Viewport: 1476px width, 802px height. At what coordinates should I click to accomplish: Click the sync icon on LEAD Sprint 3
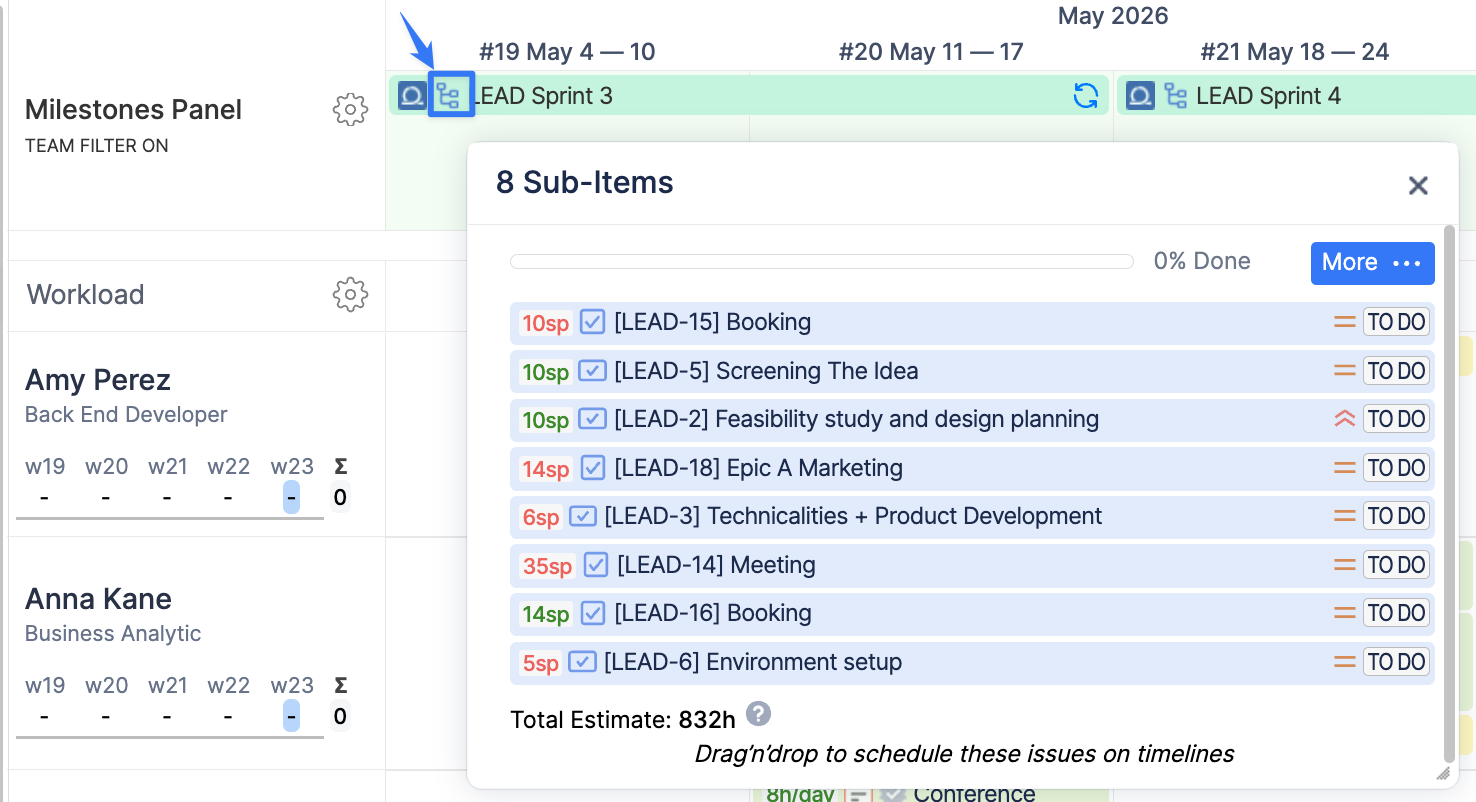(1085, 96)
